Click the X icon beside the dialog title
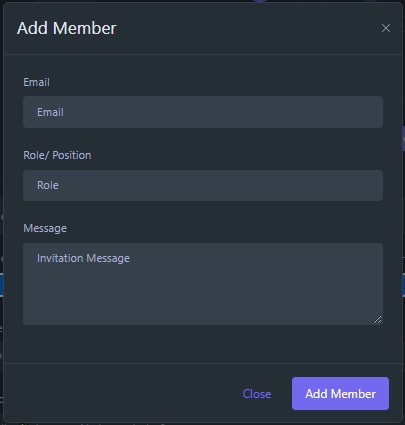 [386, 28]
